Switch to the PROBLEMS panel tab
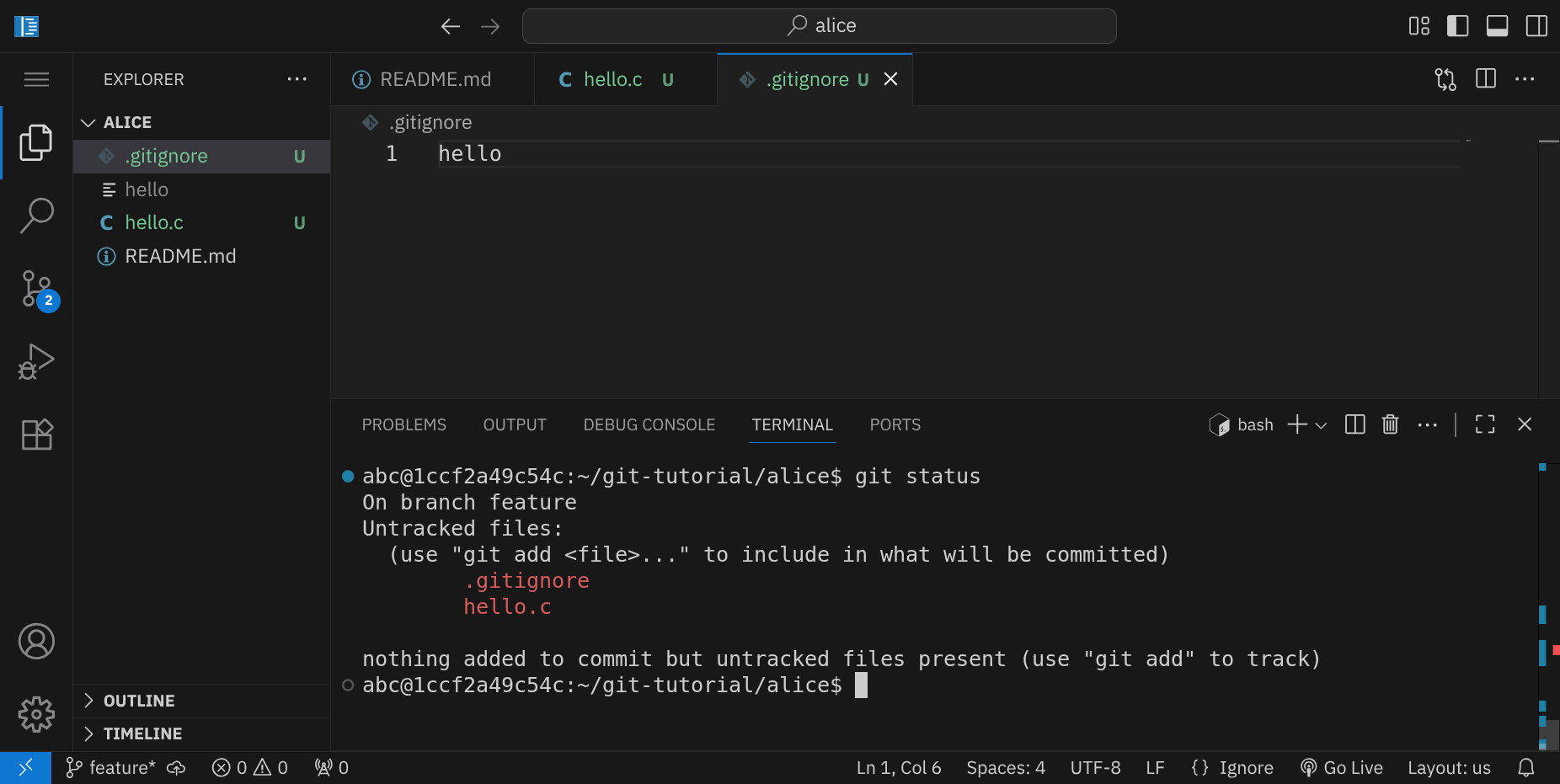This screenshot has width=1560, height=784. (x=403, y=424)
